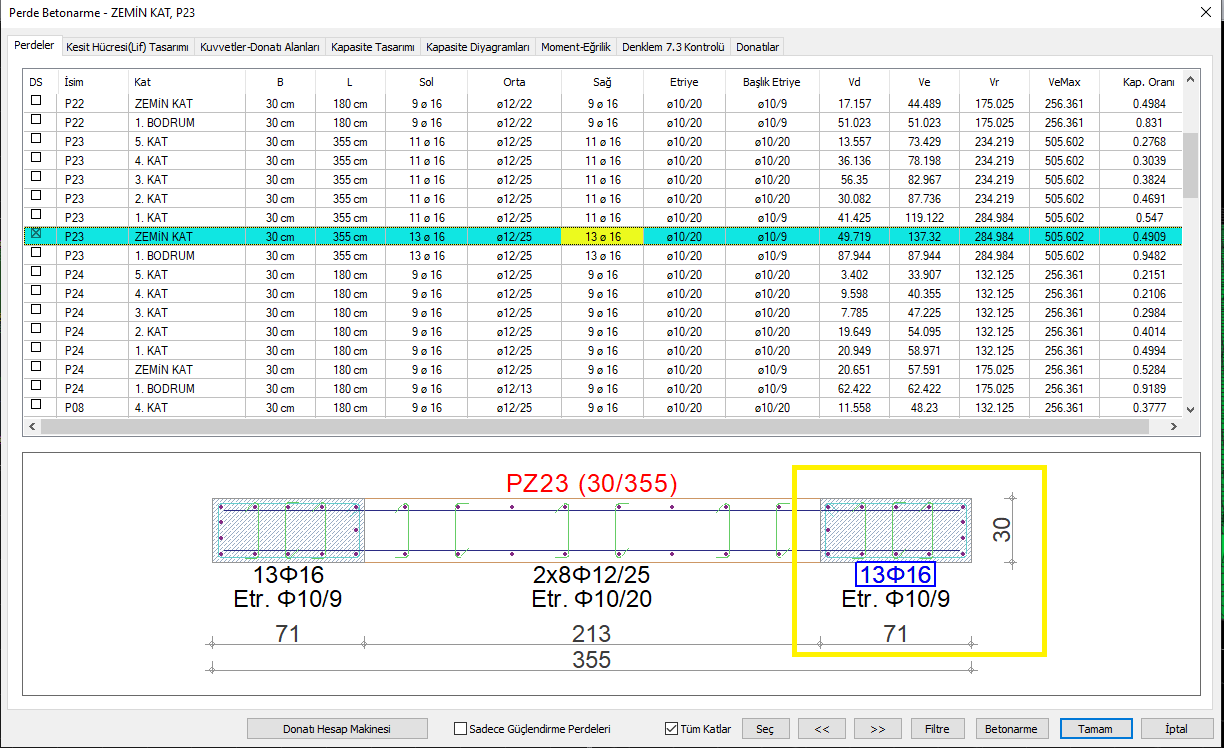Click the Kap. Oranı value 0.831

coord(1150,123)
